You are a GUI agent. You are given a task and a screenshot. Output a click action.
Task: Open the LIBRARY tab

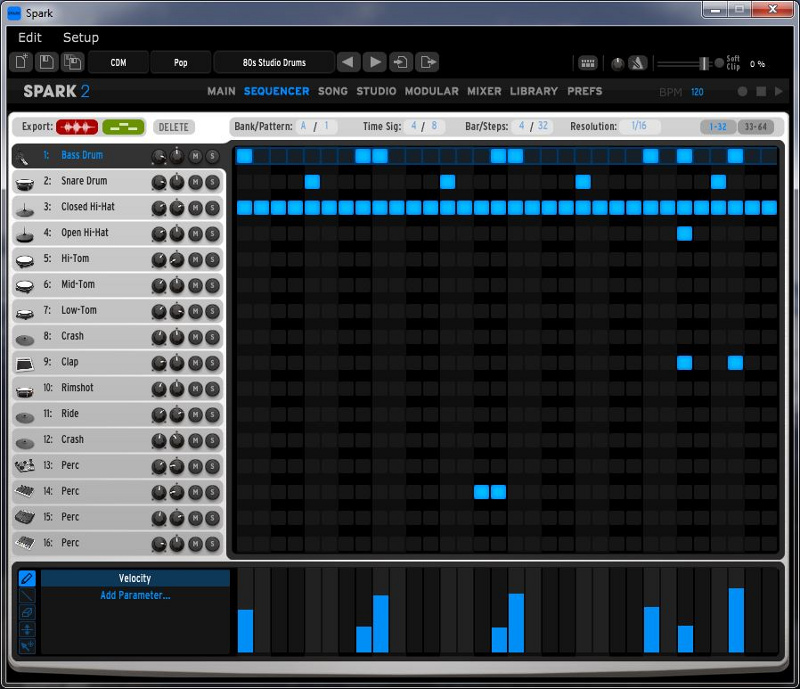534,91
